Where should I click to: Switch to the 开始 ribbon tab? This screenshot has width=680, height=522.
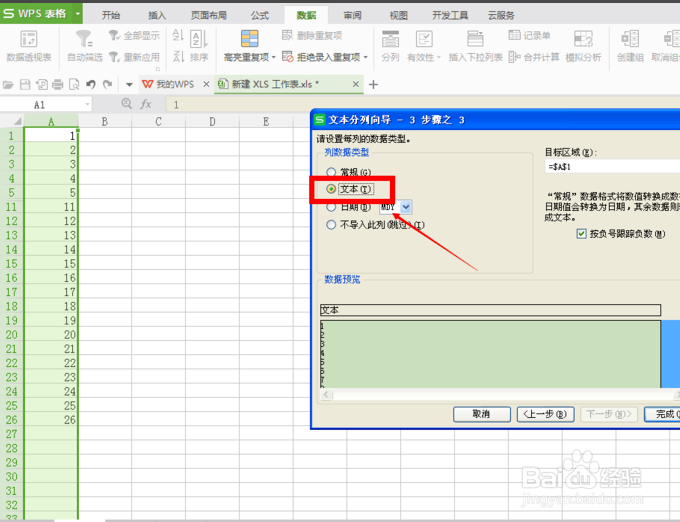[111, 16]
